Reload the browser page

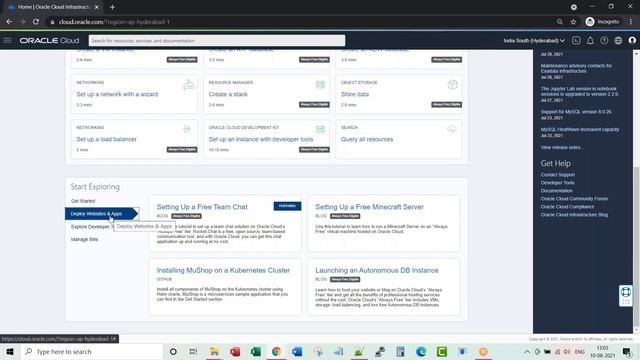pos(36,22)
